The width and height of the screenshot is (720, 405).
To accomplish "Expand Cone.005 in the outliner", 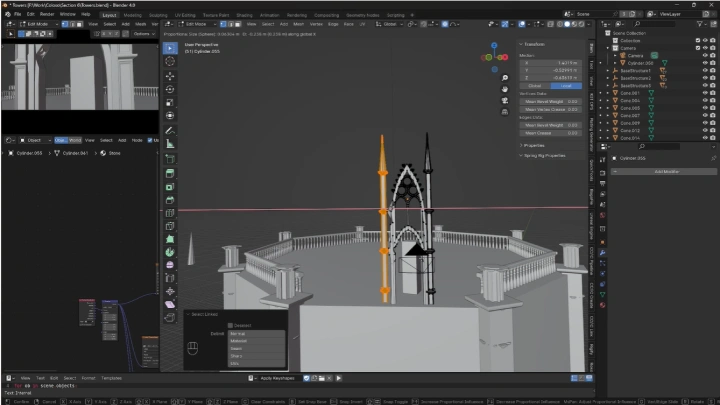I will click(x=608, y=108).
